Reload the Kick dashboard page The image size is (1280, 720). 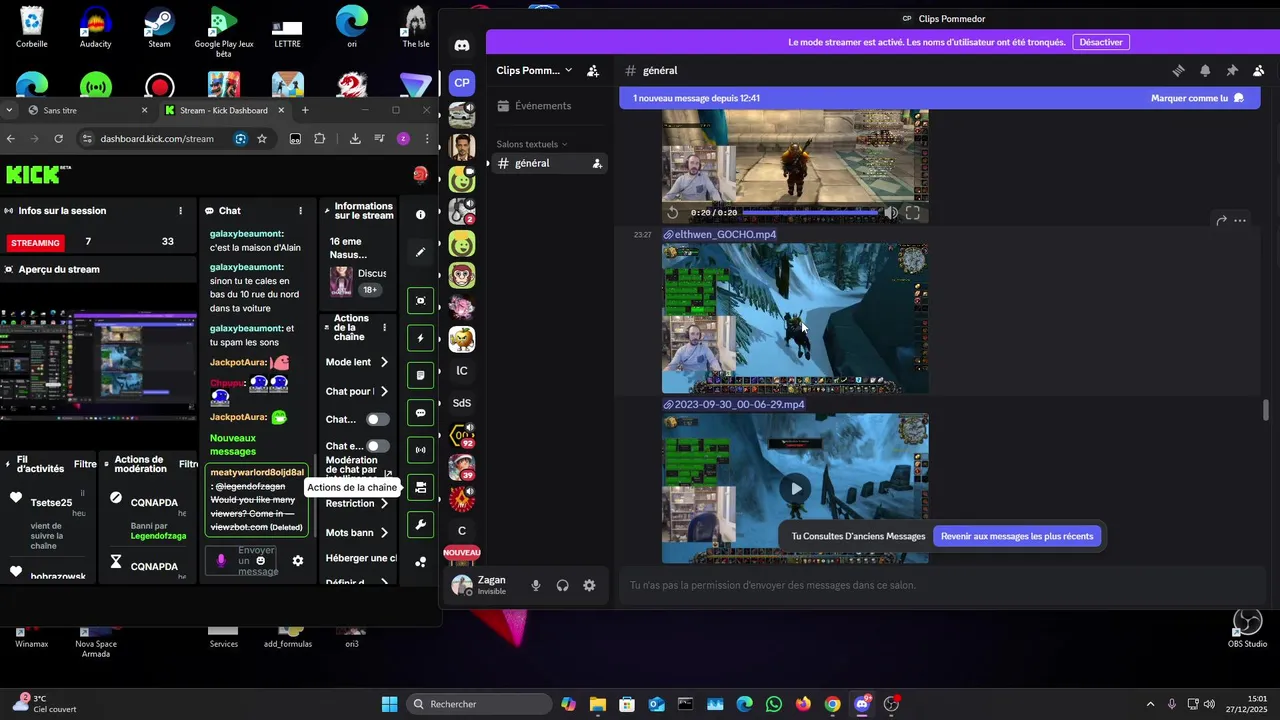[59, 139]
